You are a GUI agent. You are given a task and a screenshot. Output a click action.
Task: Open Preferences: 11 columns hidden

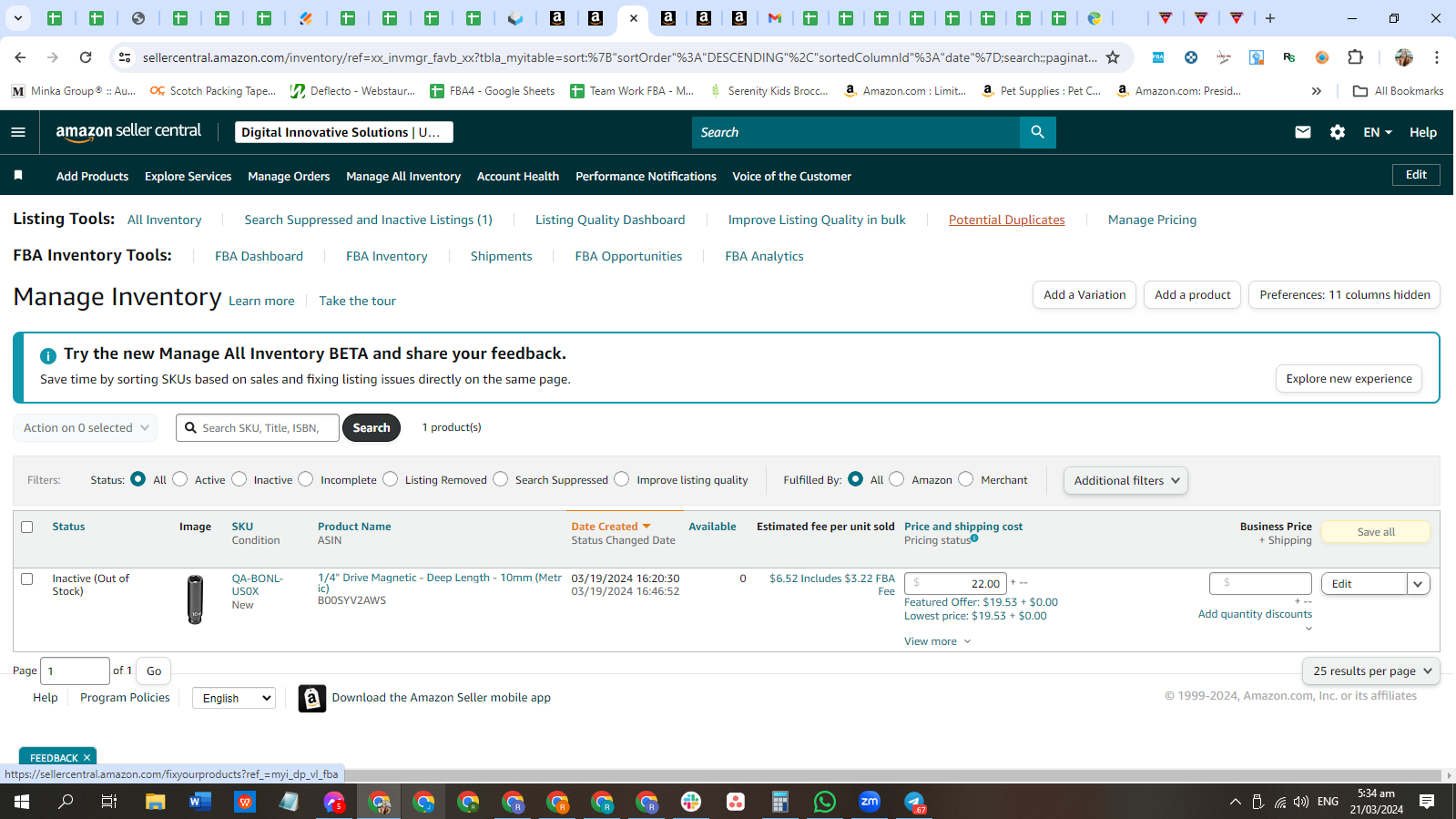pyautogui.click(x=1344, y=295)
